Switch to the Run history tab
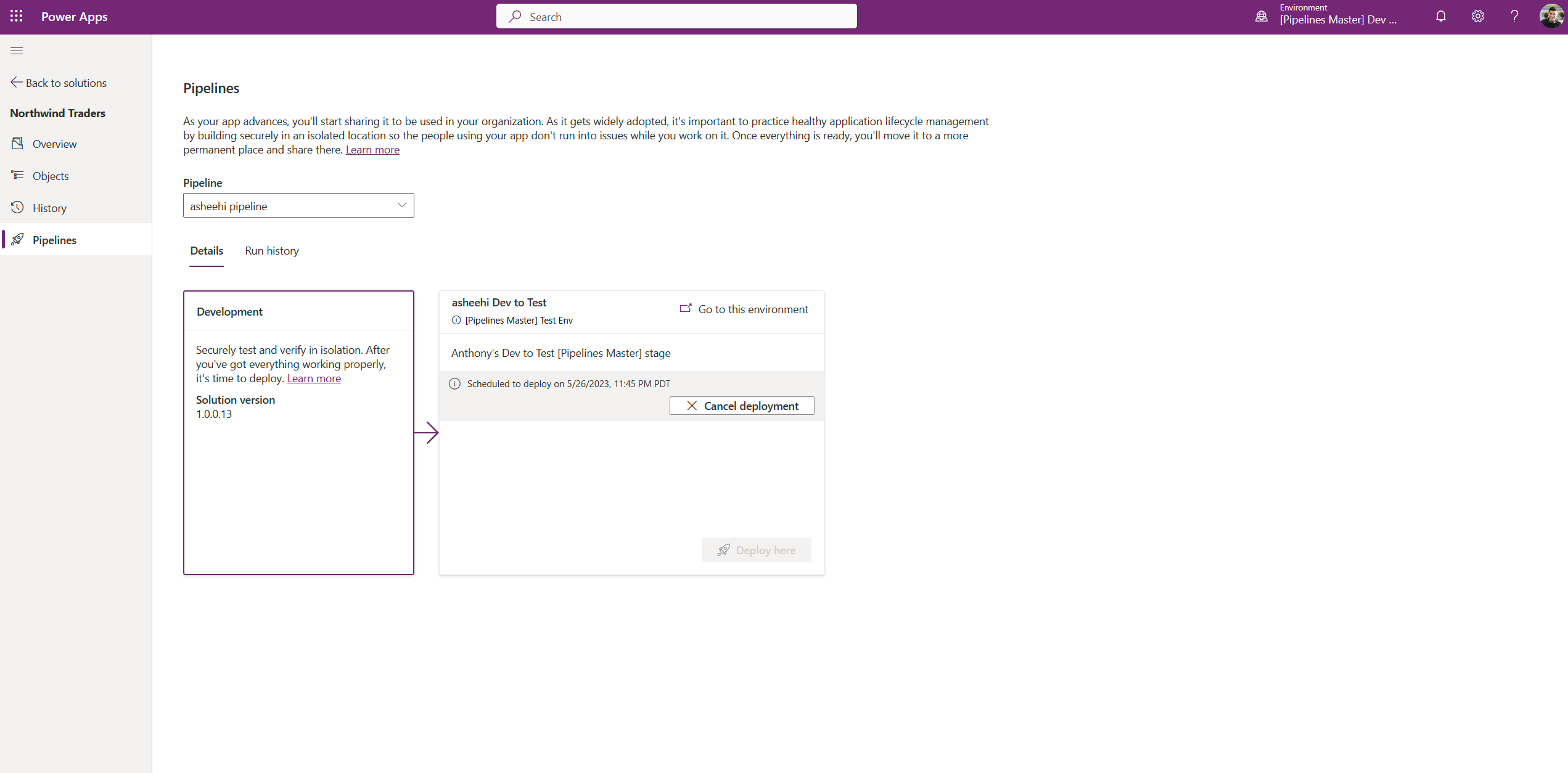The image size is (1568, 773). 272,250
